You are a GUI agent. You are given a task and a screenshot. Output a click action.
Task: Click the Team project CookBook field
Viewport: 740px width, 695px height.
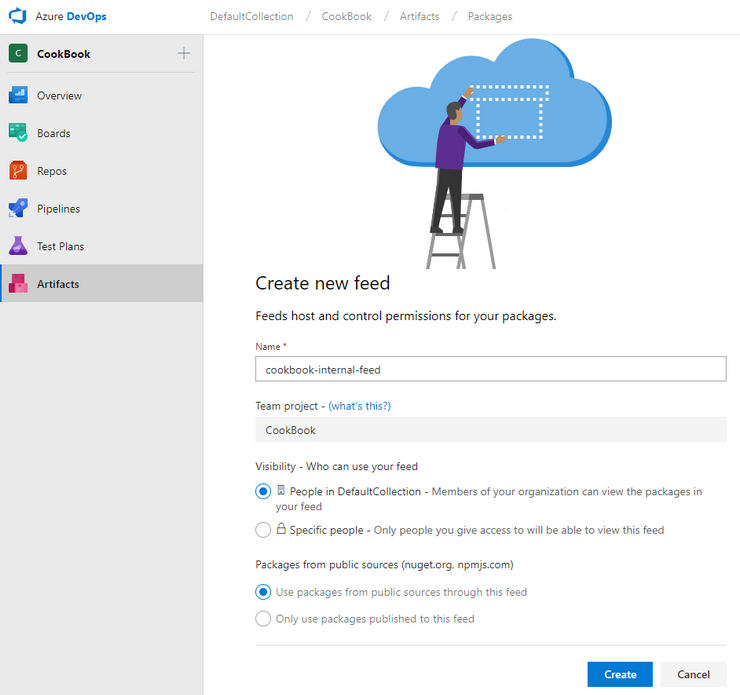[491, 429]
